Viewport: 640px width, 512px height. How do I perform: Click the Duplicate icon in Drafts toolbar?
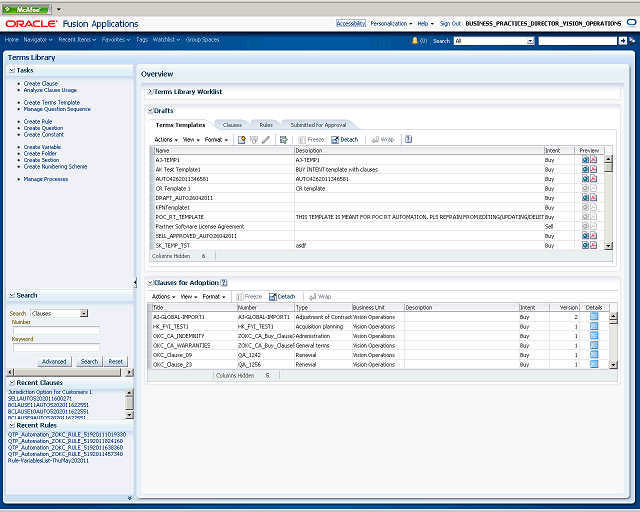click(x=254, y=140)
